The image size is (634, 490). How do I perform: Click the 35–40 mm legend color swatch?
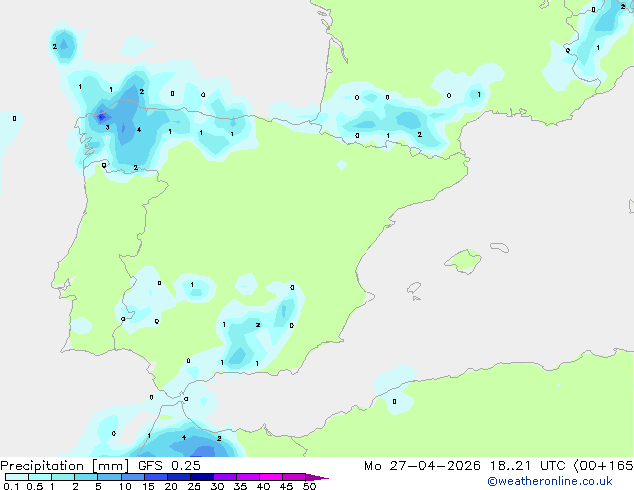(248, 477)
